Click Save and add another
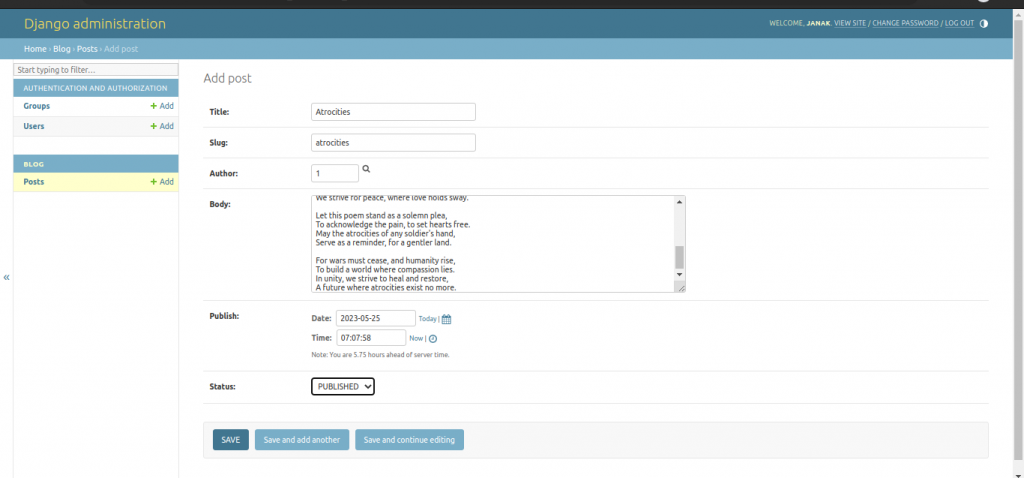This screenshot has width=1024, height=478. tap(302, 439)
